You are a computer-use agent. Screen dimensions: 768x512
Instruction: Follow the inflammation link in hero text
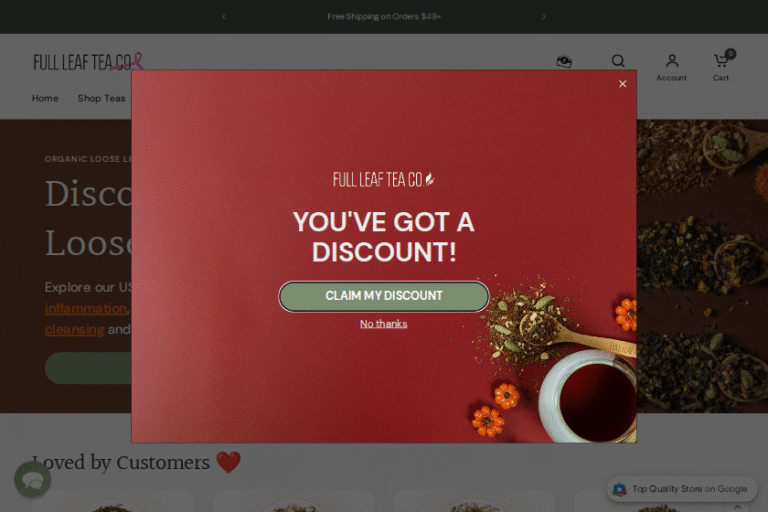(x=86, y=309)
